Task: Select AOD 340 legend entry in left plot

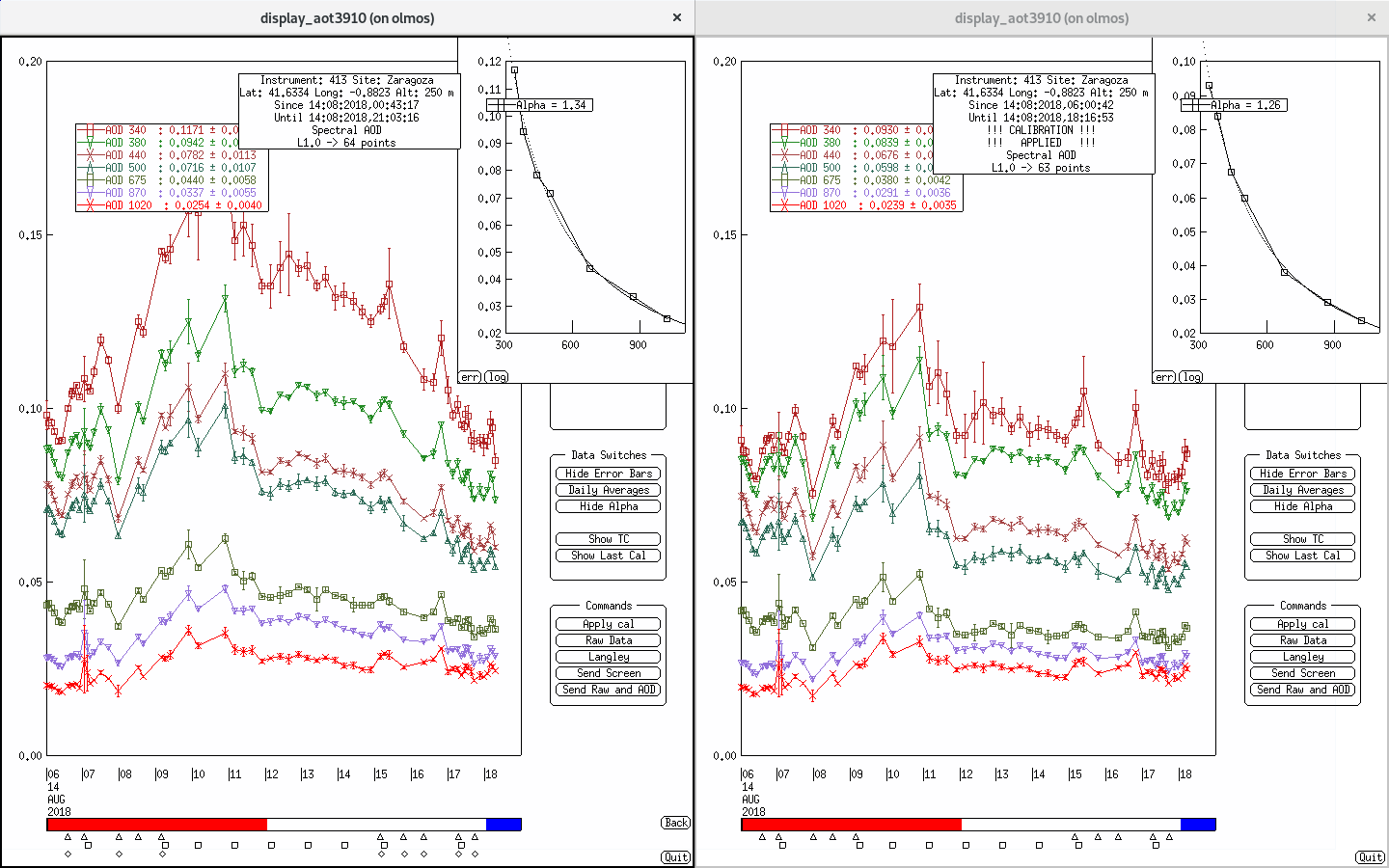Action: 159,130
